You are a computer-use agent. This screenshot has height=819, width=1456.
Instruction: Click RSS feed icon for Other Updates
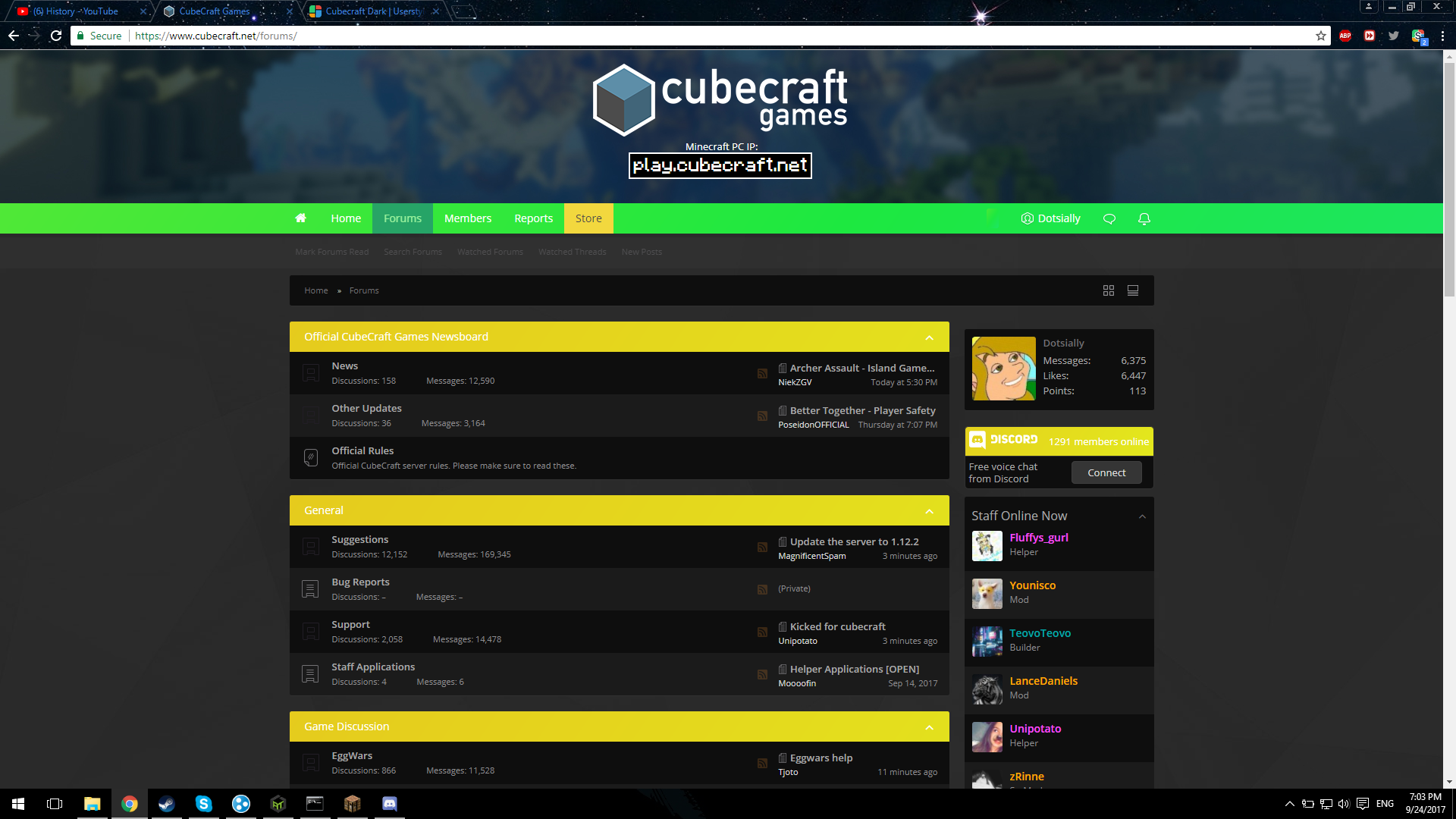(x=762, y=416)
